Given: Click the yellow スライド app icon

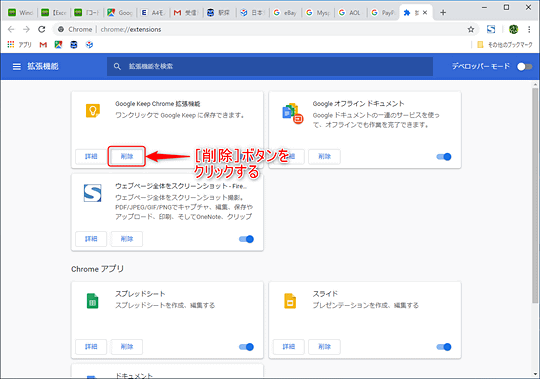Looking at the screenshot, I should (x=290, y=301).
